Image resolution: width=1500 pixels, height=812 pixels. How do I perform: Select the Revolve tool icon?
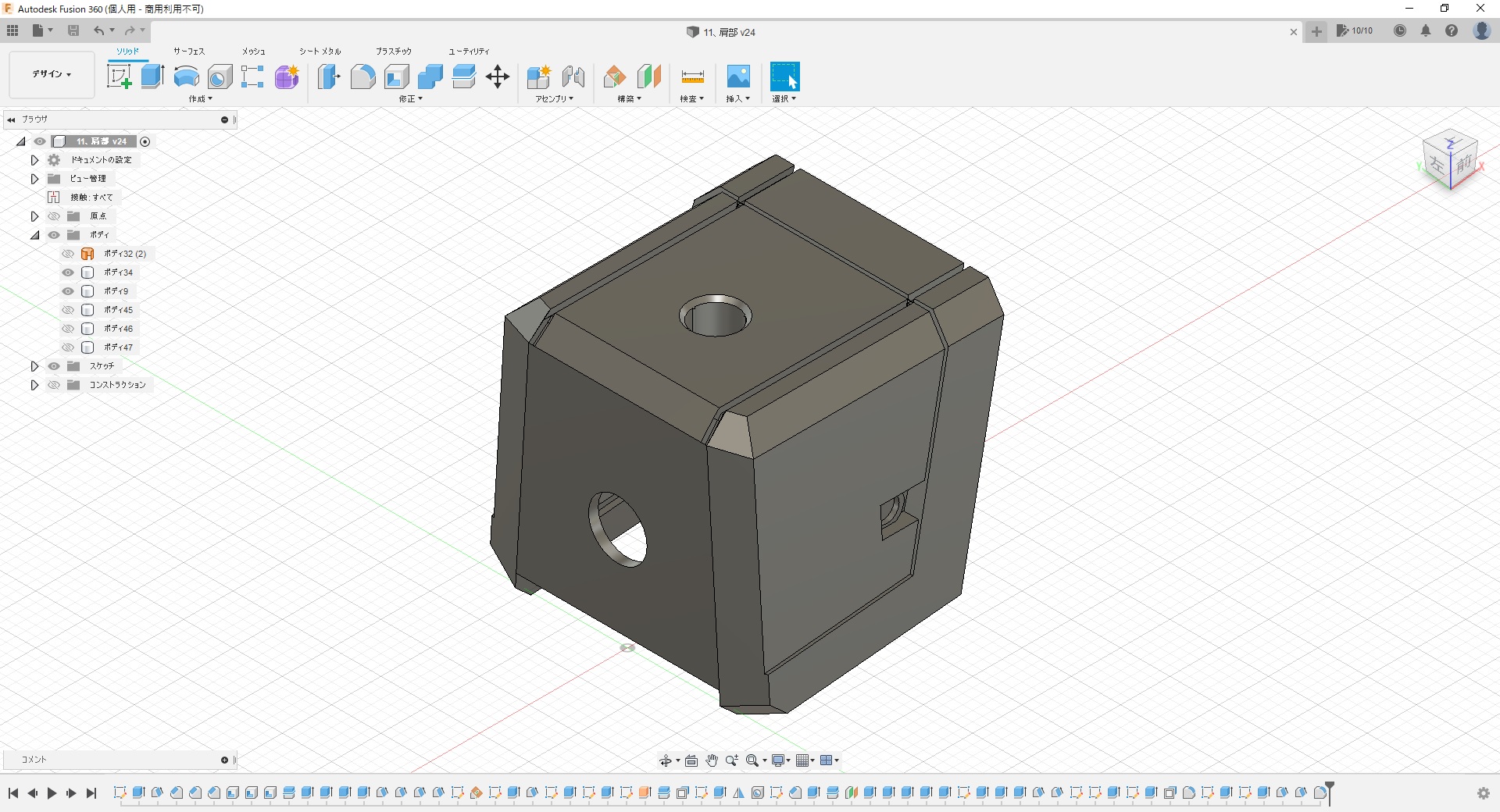point(186,77)
